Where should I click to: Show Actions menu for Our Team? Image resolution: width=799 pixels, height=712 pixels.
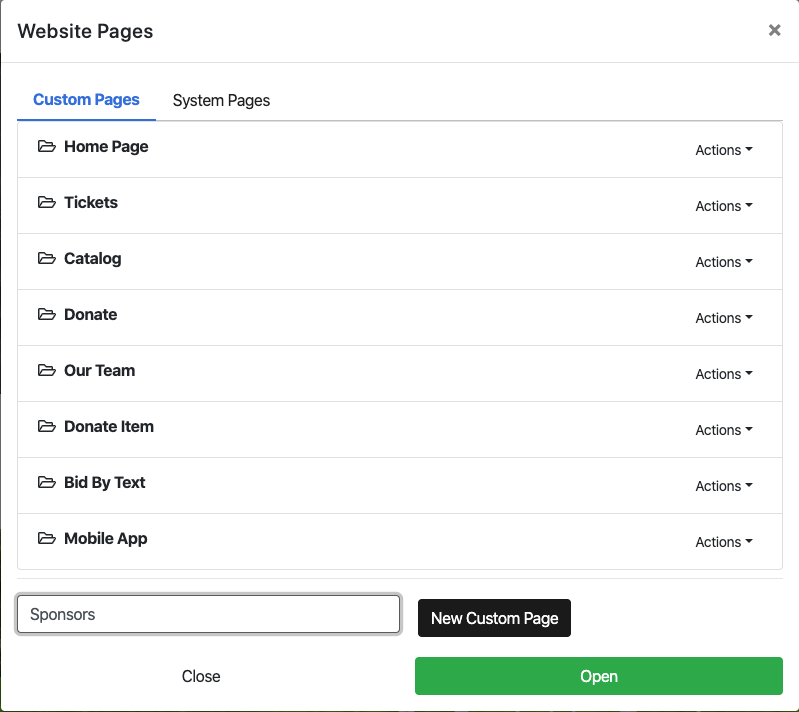723,374
